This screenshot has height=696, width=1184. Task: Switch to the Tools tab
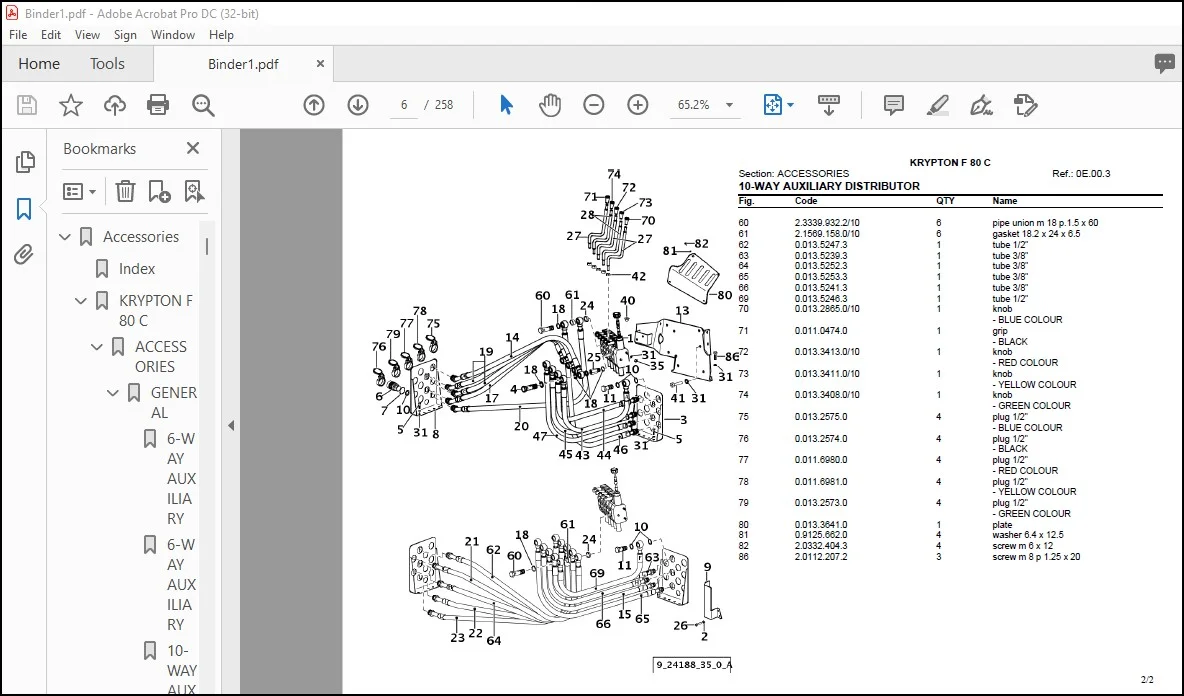[x=107, y=63]
